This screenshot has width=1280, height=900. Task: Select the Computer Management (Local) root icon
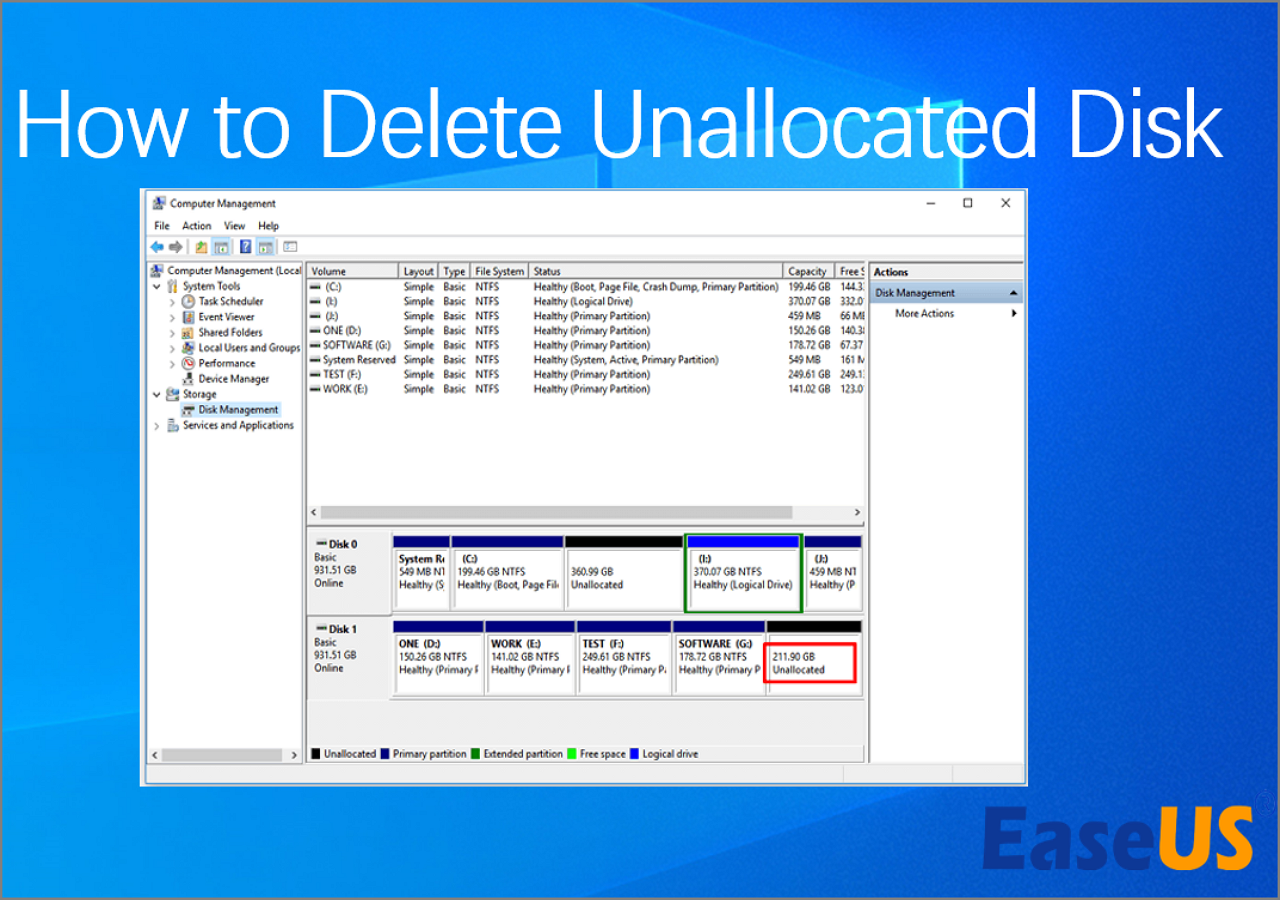157,271
